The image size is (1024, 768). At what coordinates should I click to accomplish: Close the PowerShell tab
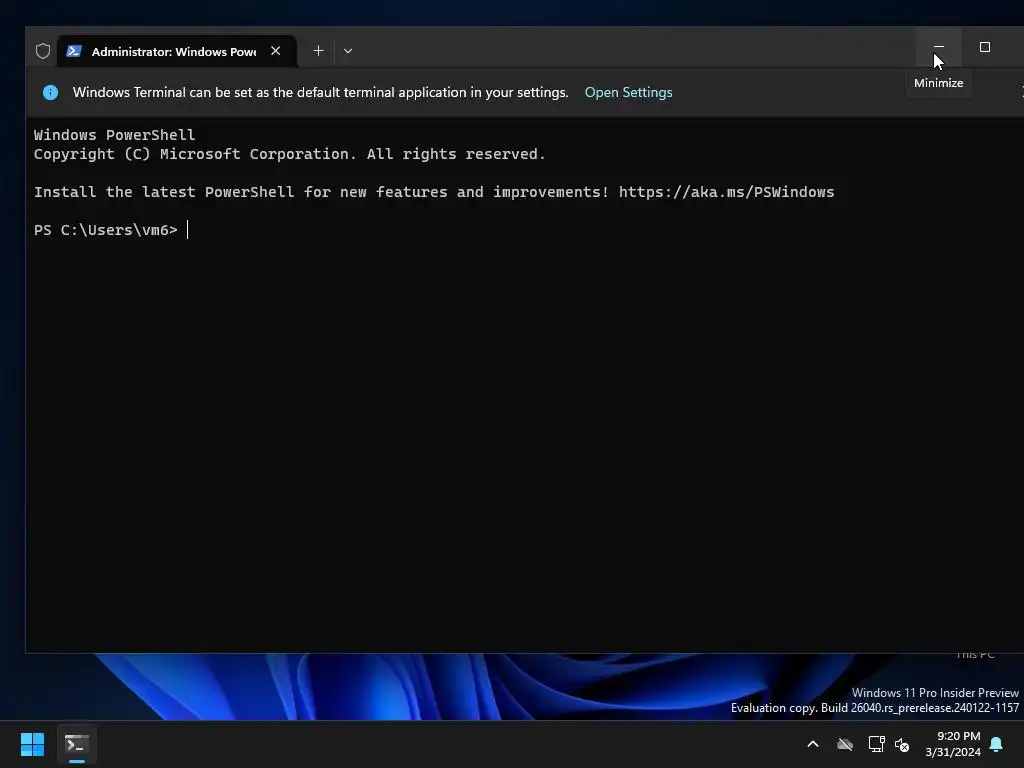pyautogui.click(x=276, y=51)
